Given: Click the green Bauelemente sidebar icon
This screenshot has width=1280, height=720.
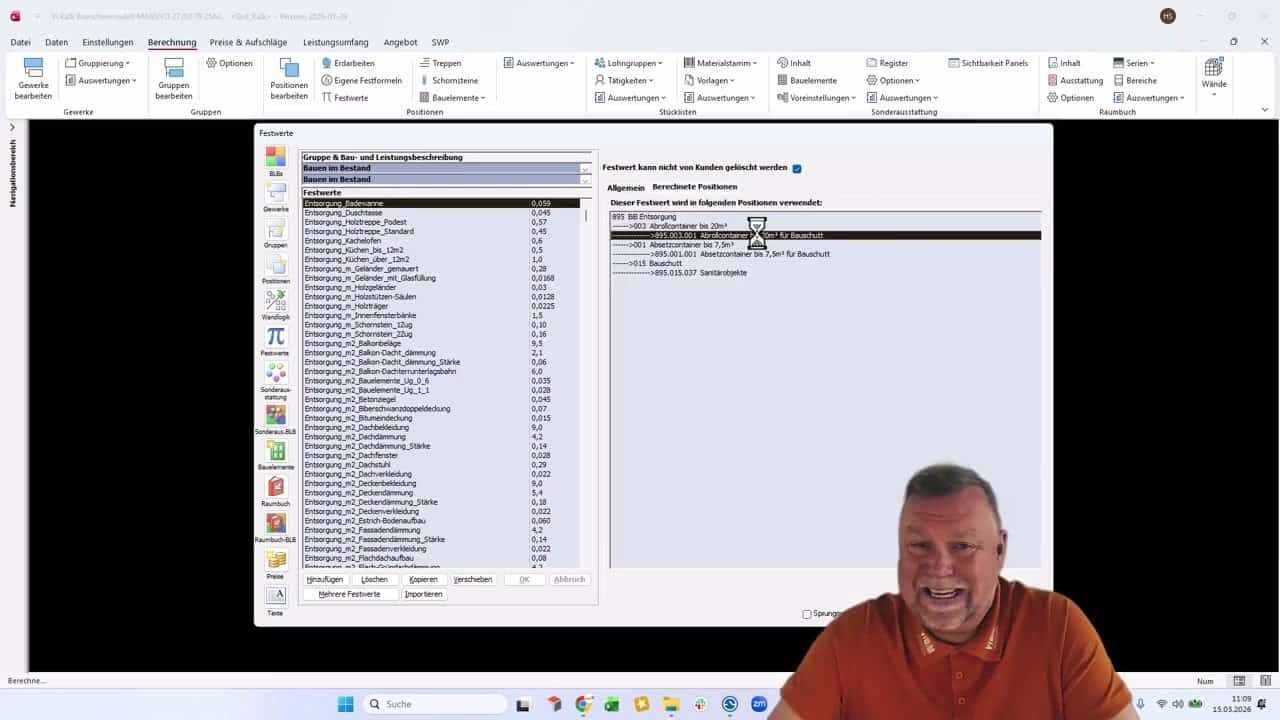Looking at the screenshot, I should coord(275,451).
